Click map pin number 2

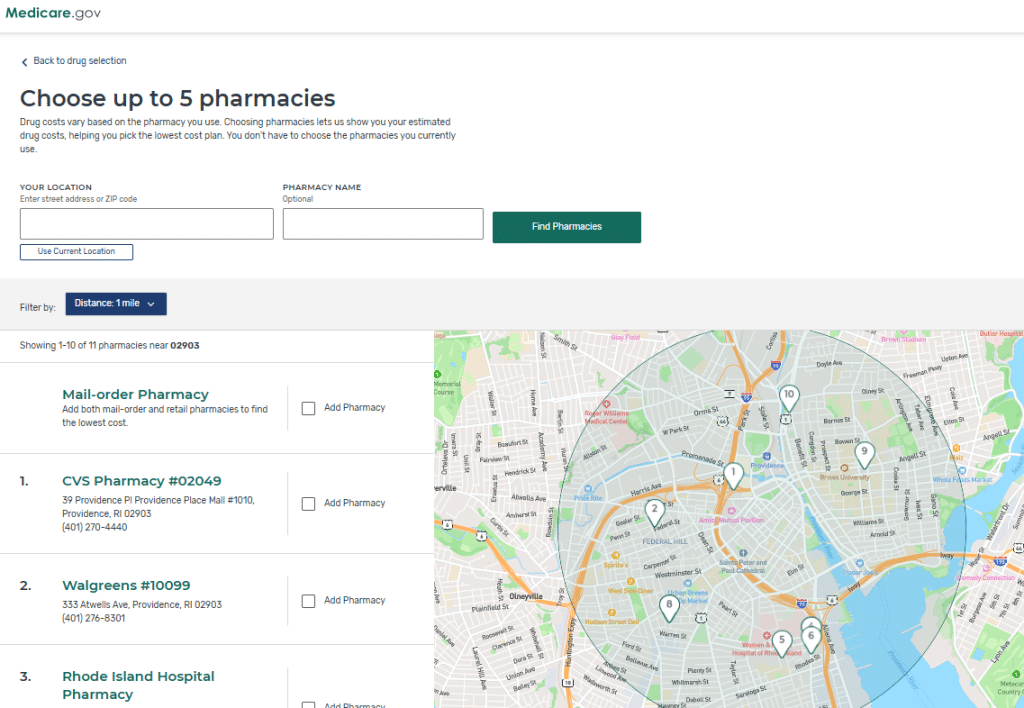[655, 511]
